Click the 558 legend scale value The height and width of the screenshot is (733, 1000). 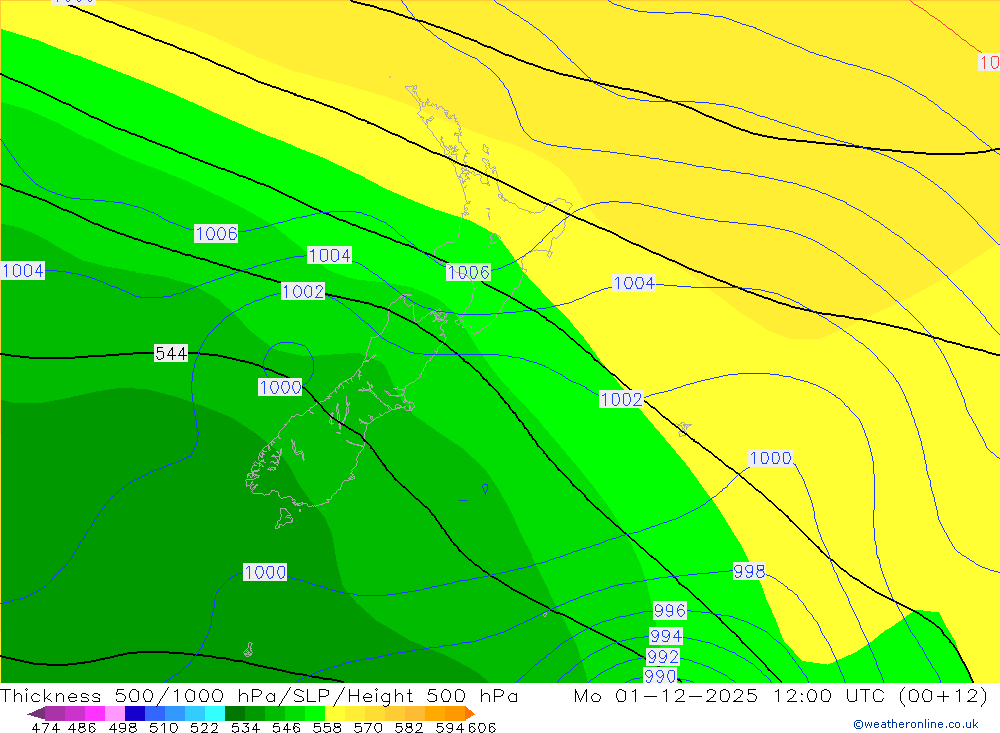[x=327, y=727]
